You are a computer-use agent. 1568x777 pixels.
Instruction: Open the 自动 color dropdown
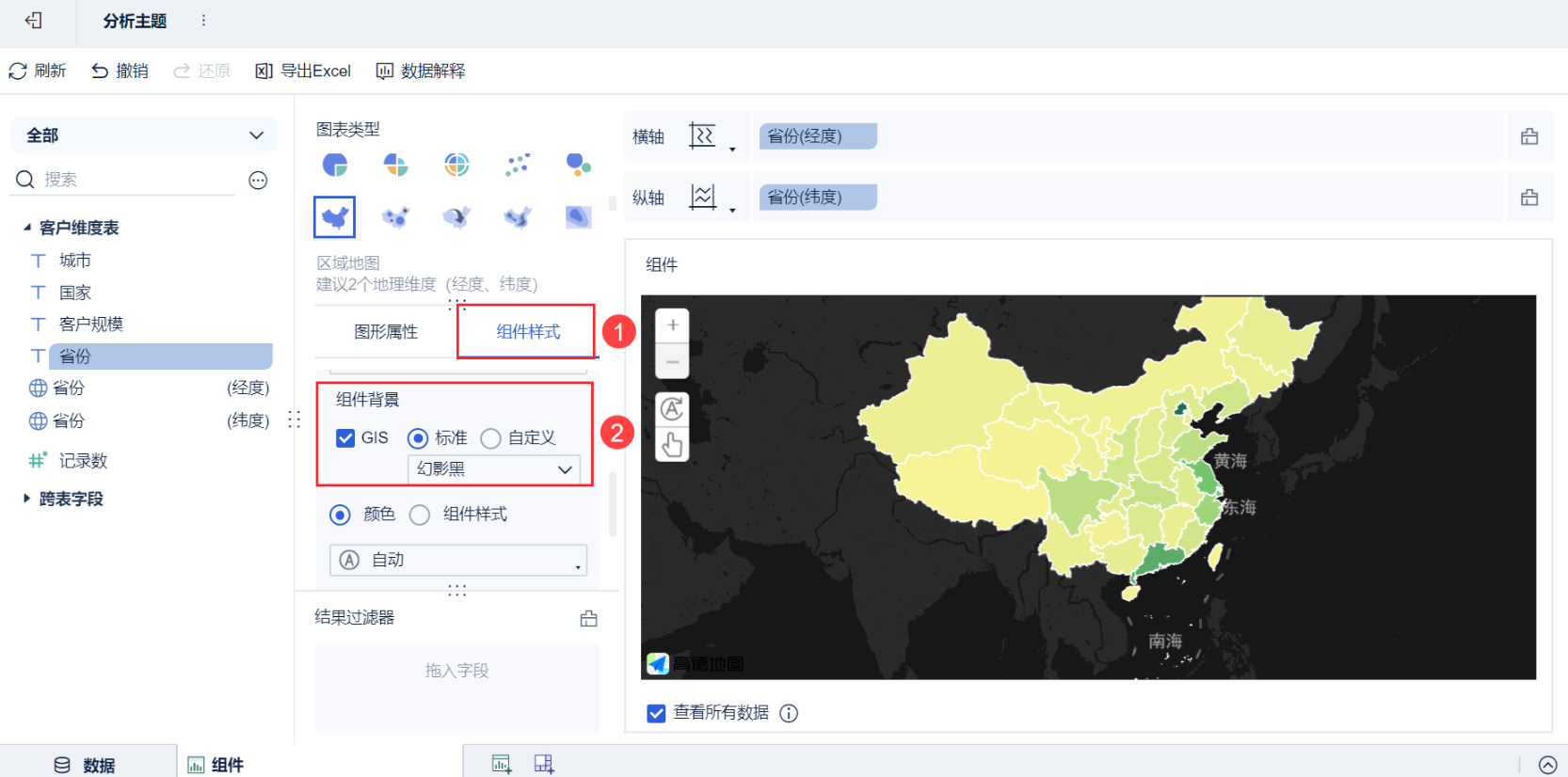coord(458,560)
